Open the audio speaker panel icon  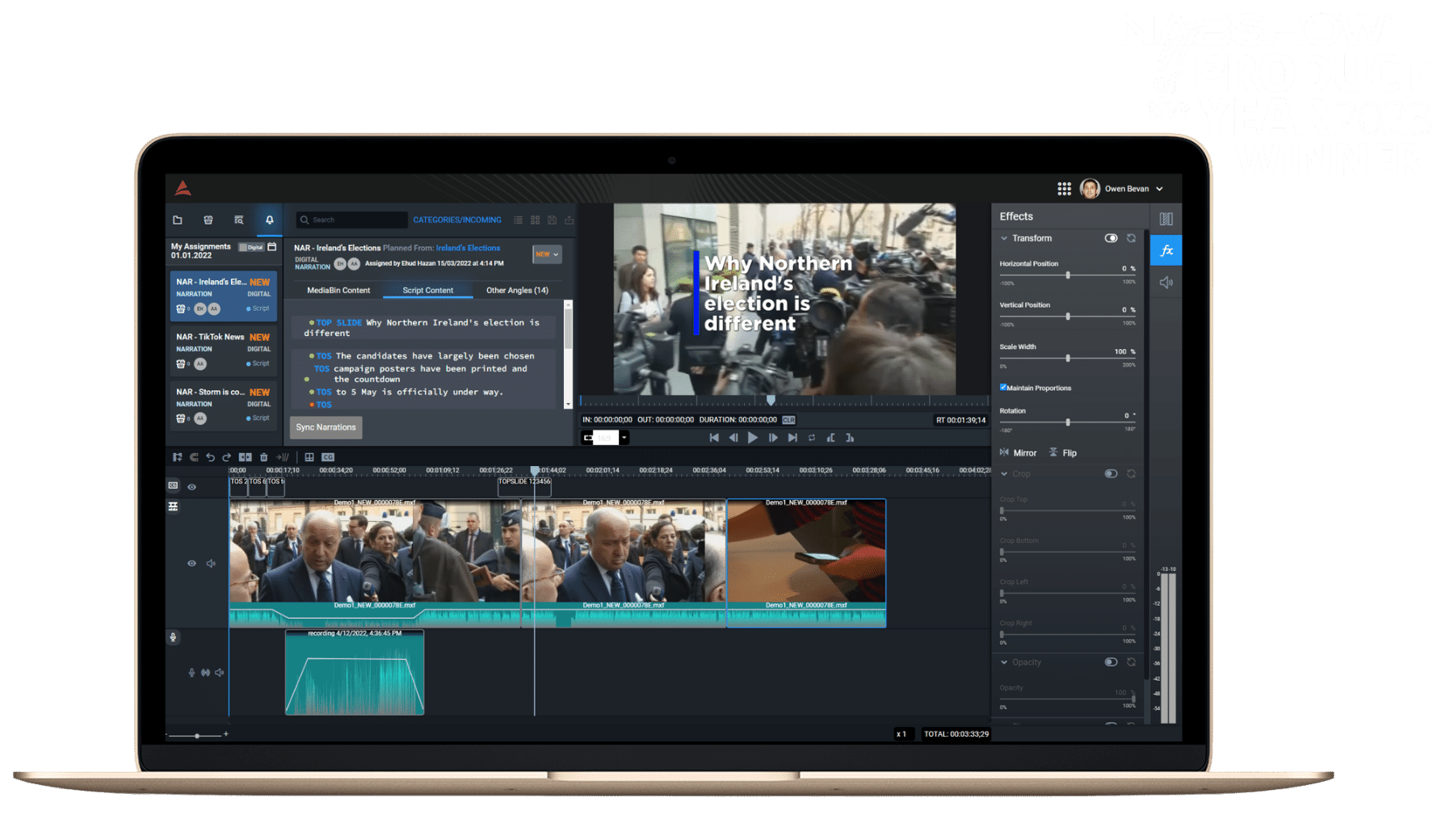click(x=1166, y=283)
